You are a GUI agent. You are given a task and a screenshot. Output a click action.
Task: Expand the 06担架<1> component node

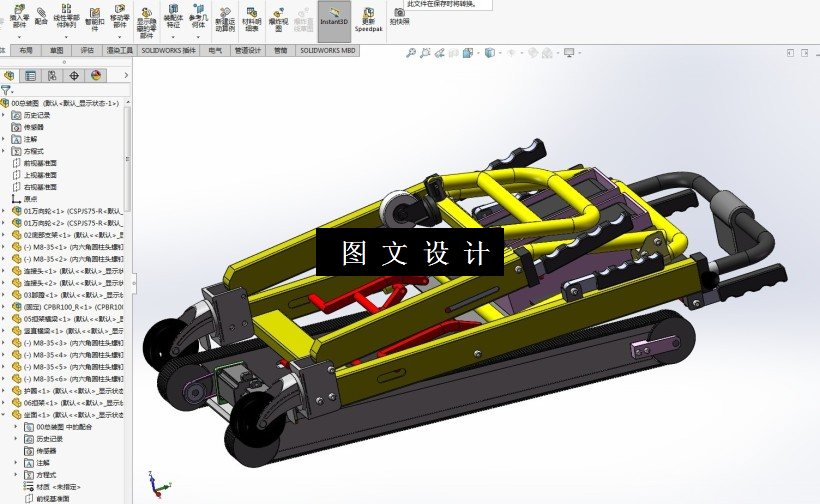click(4, 403)
